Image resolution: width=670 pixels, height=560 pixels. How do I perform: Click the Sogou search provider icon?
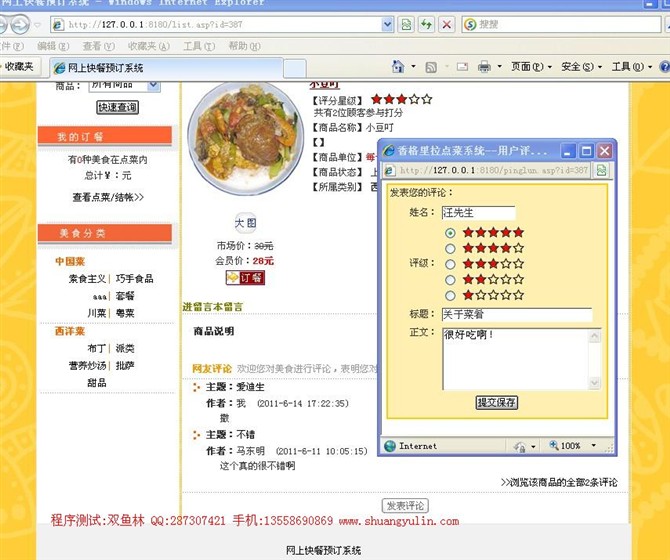(470, 24)
